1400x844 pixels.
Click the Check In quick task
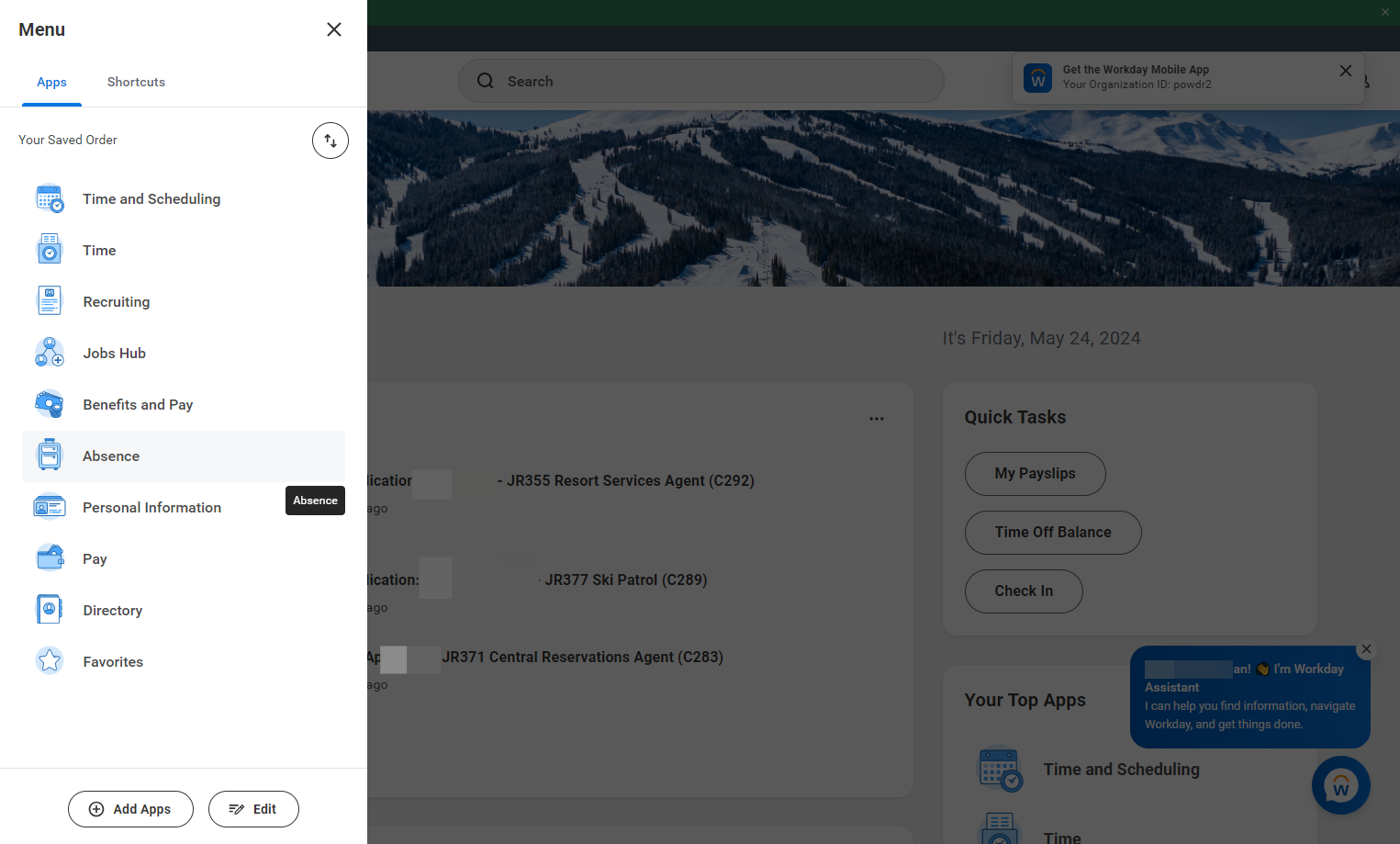(x=1024, y=591)
